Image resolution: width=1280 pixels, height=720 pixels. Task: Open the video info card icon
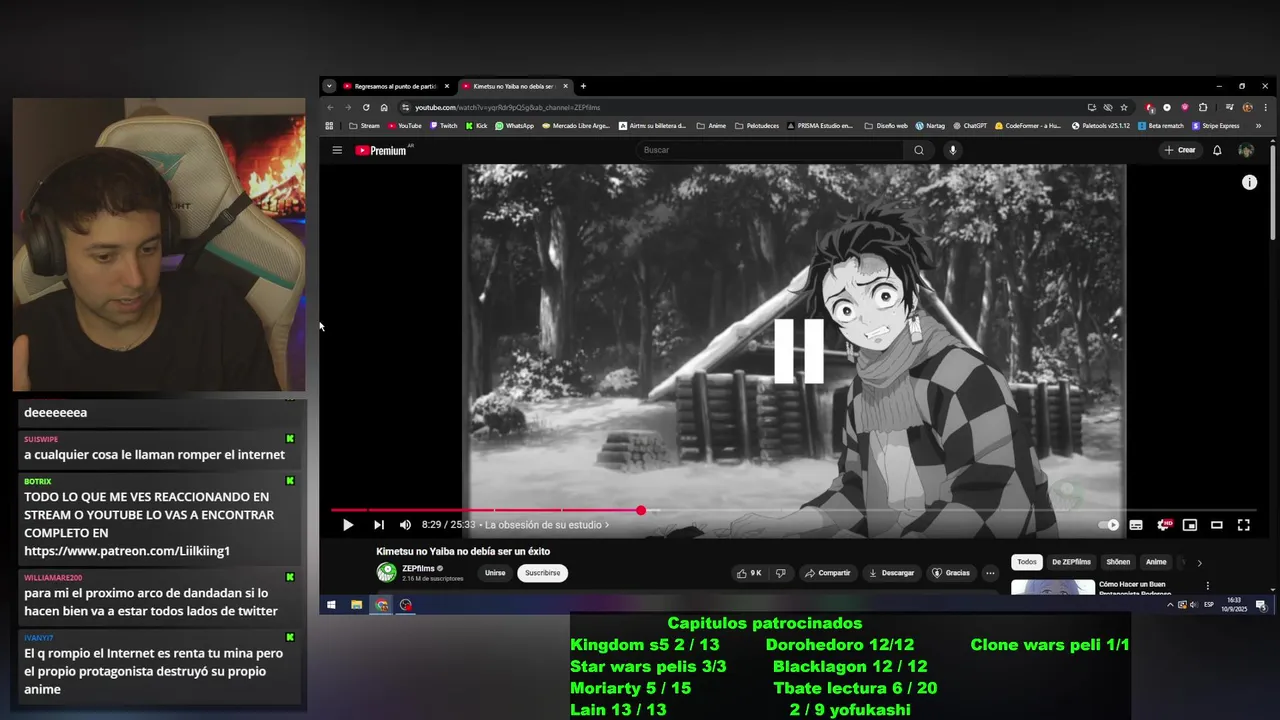point(1249,182)
